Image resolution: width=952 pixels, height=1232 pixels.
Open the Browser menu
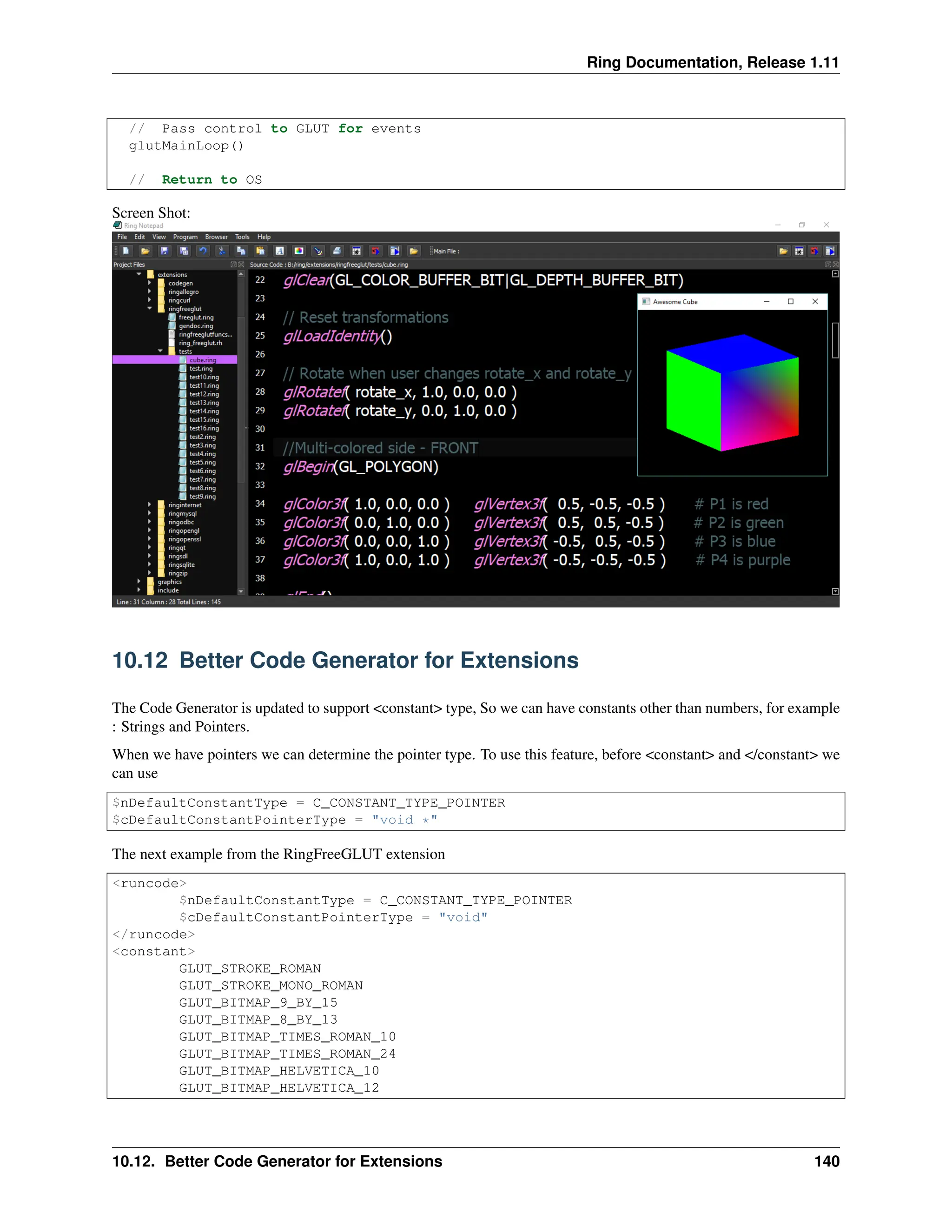(216, 237)
